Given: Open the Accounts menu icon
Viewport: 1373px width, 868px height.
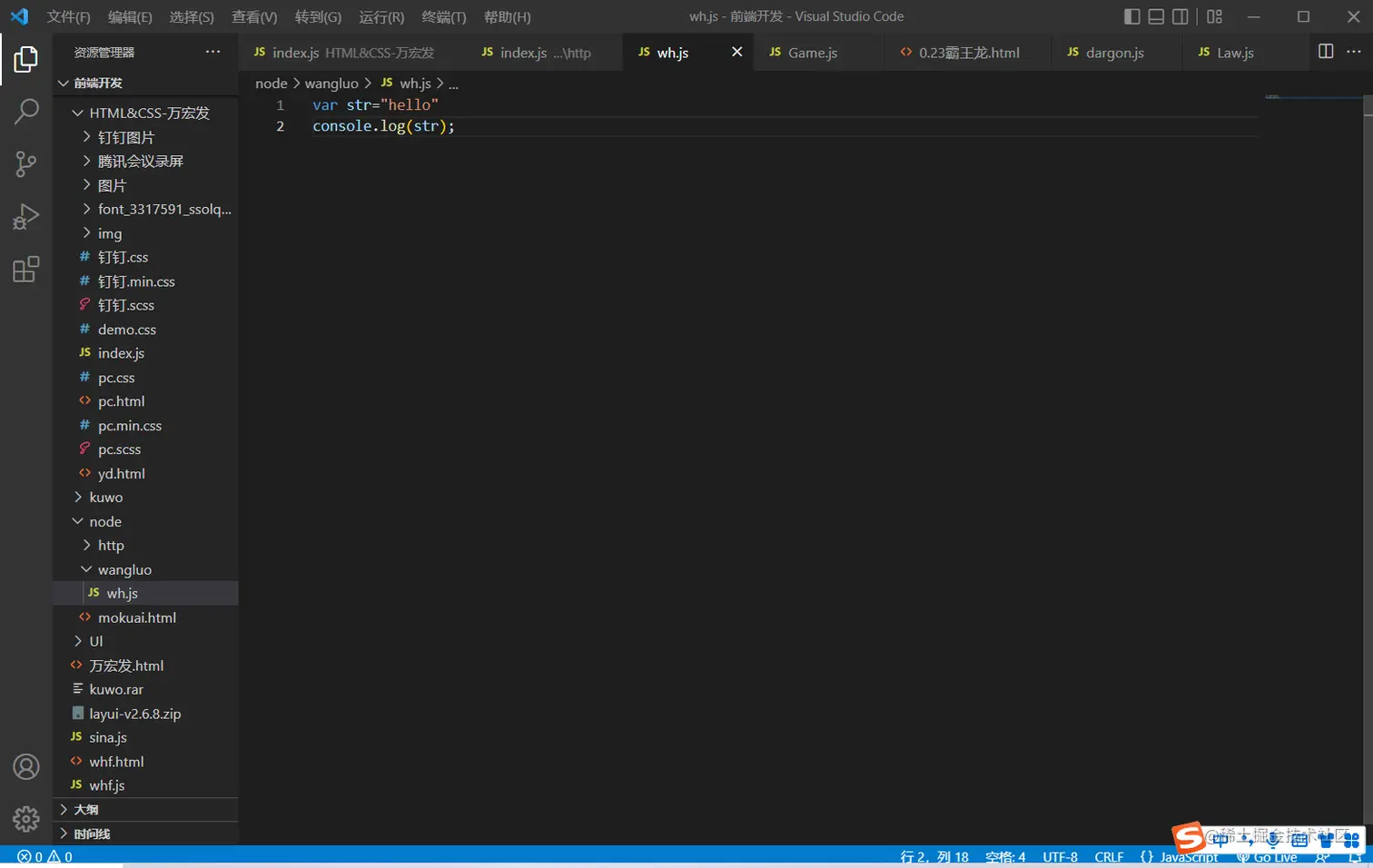Looking at the screenshot, I should [25, 767].
